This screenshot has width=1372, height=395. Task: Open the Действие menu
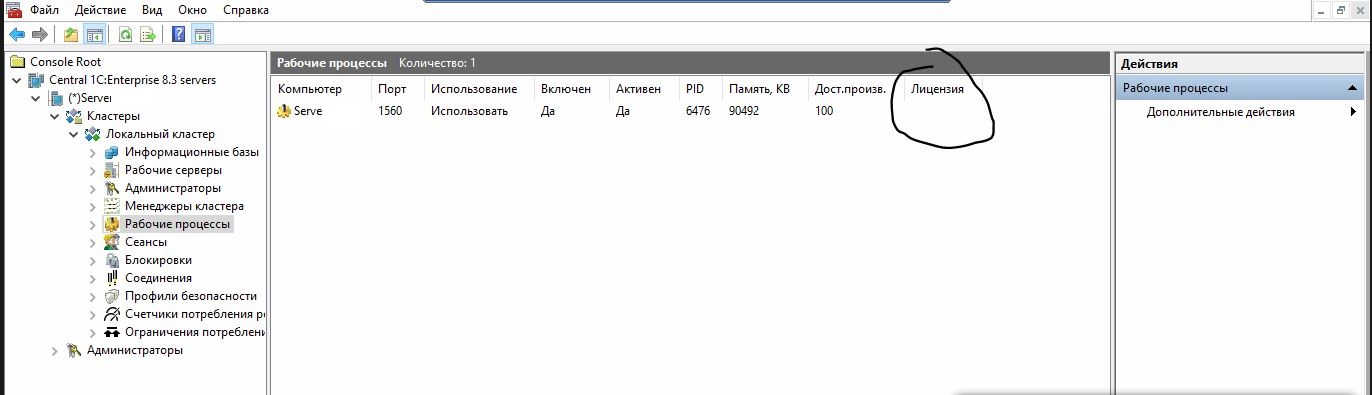point(100,10)
